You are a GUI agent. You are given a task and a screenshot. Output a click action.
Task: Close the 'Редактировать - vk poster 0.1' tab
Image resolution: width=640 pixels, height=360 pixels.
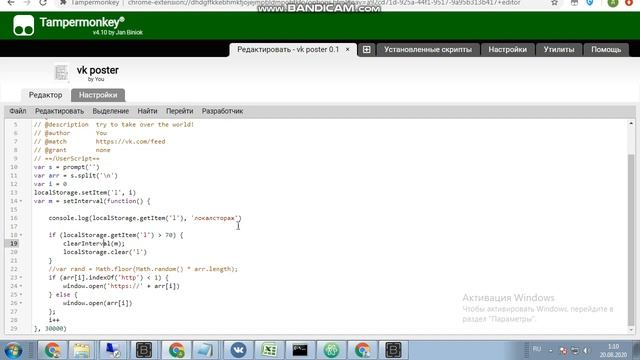[347, 49]
